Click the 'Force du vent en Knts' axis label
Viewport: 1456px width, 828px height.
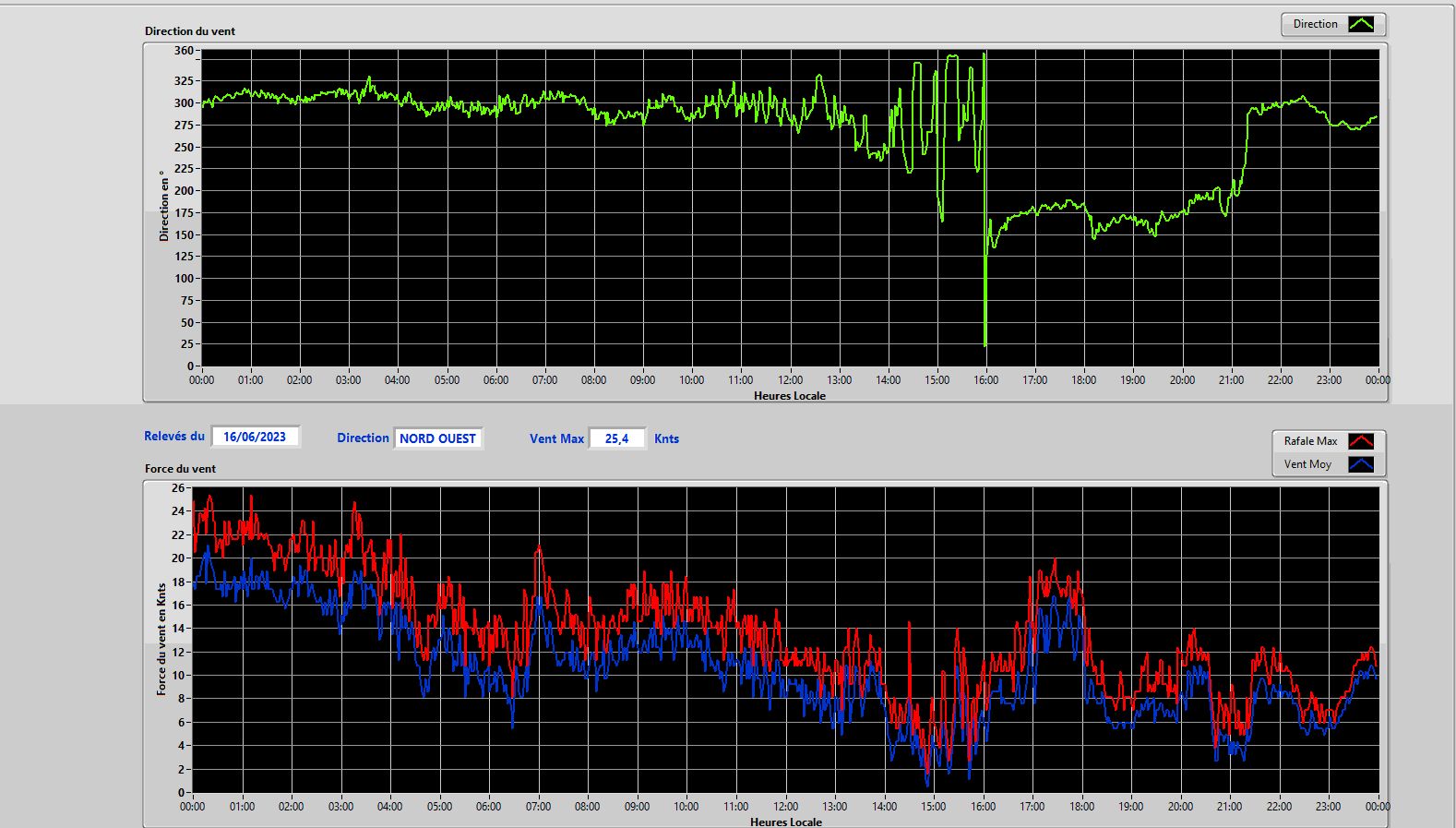point(161,639)
